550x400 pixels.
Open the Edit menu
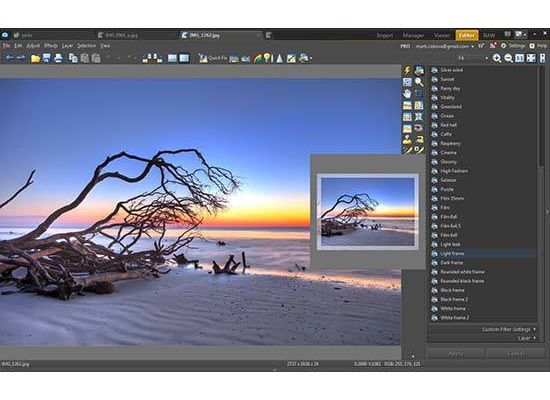18,46
